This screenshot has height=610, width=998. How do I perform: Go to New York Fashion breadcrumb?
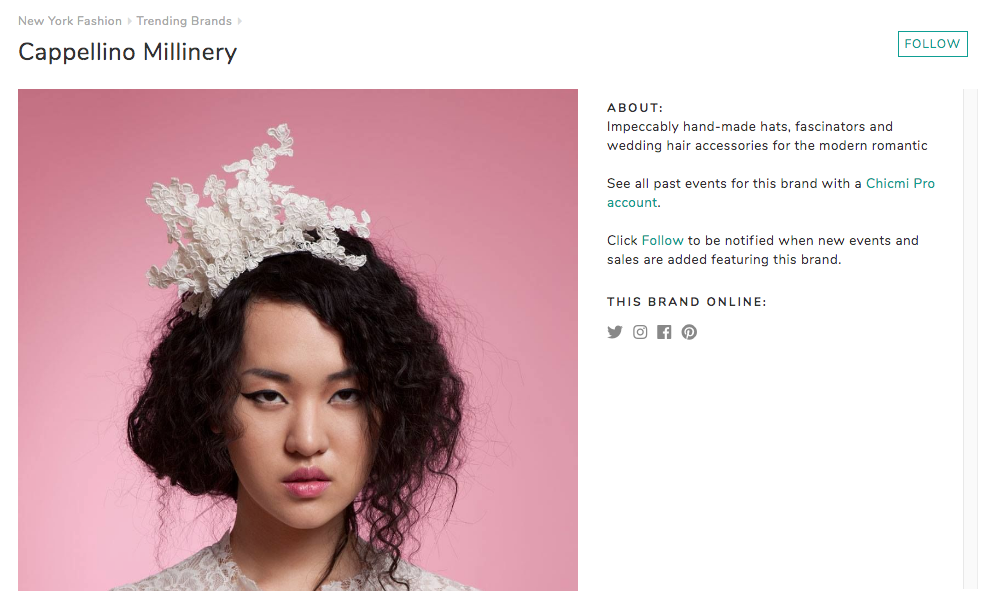(x=70, y=21)
